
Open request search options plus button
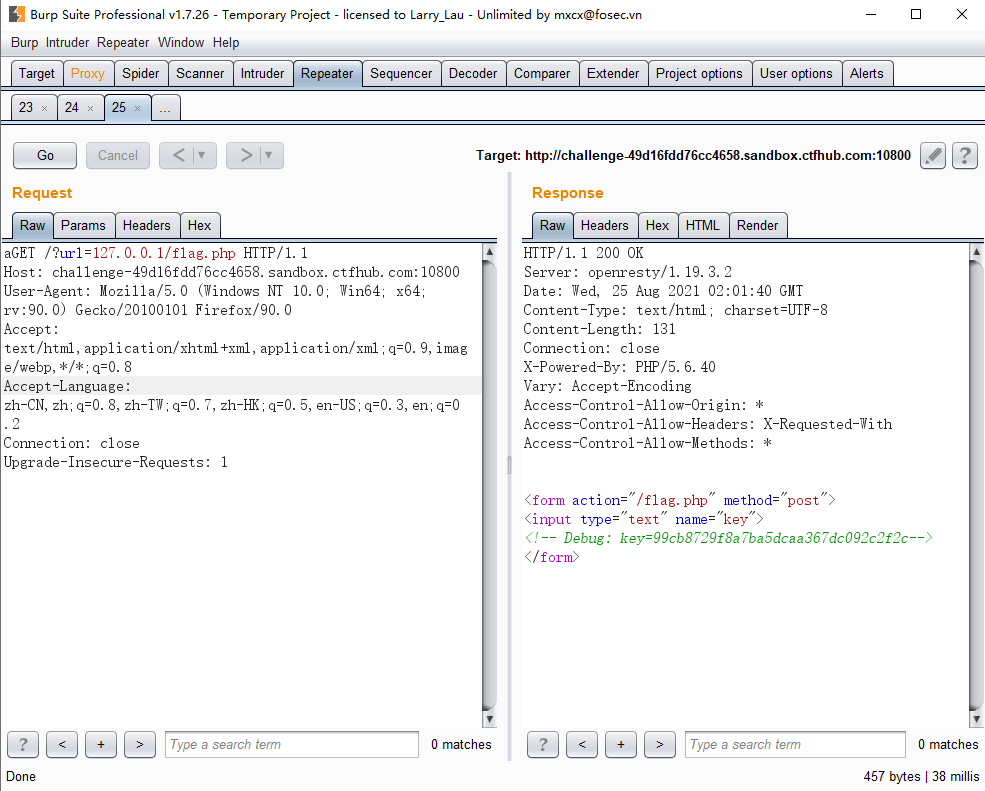click(101, 745)
